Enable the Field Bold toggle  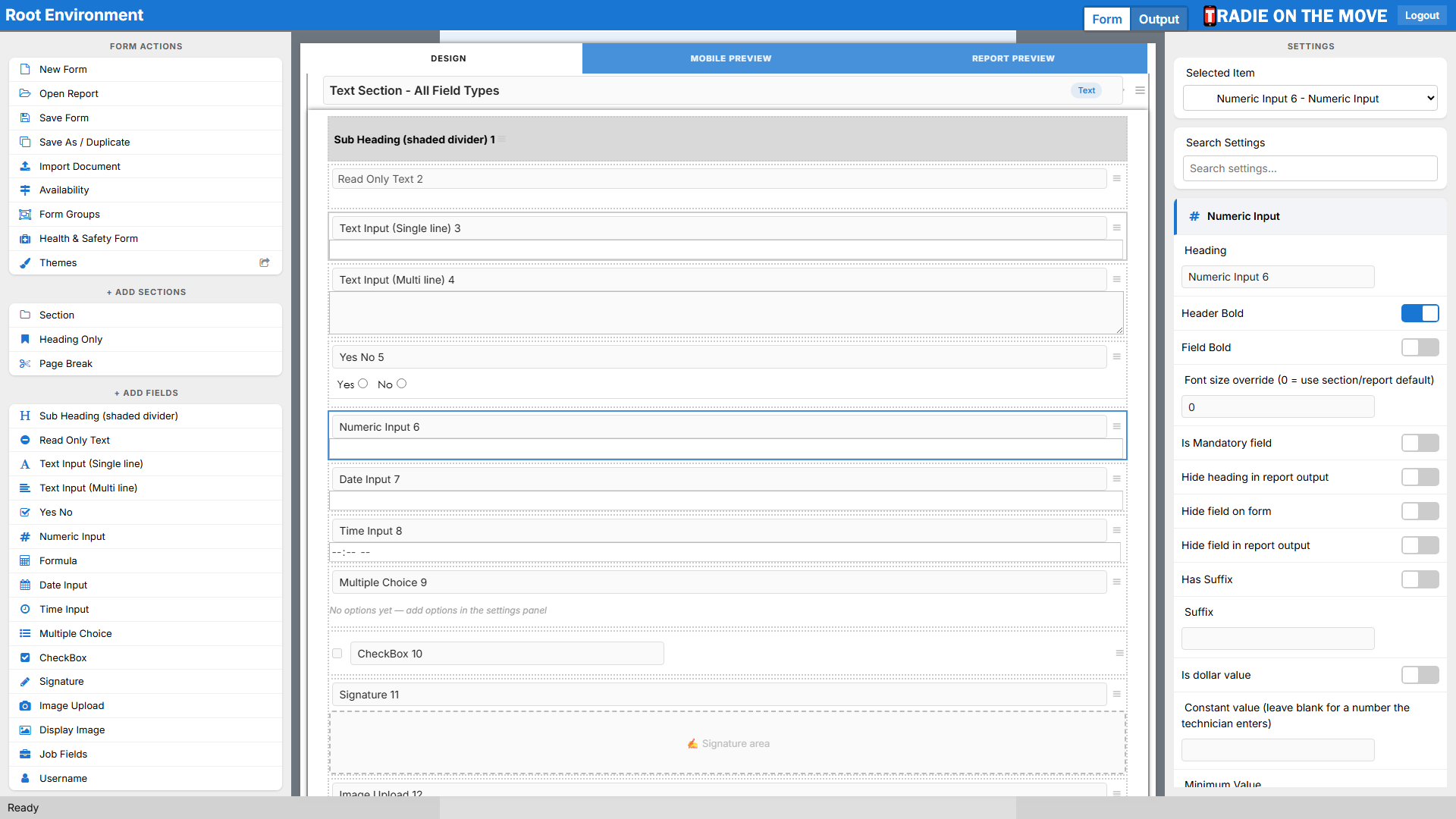(1420, 347)
